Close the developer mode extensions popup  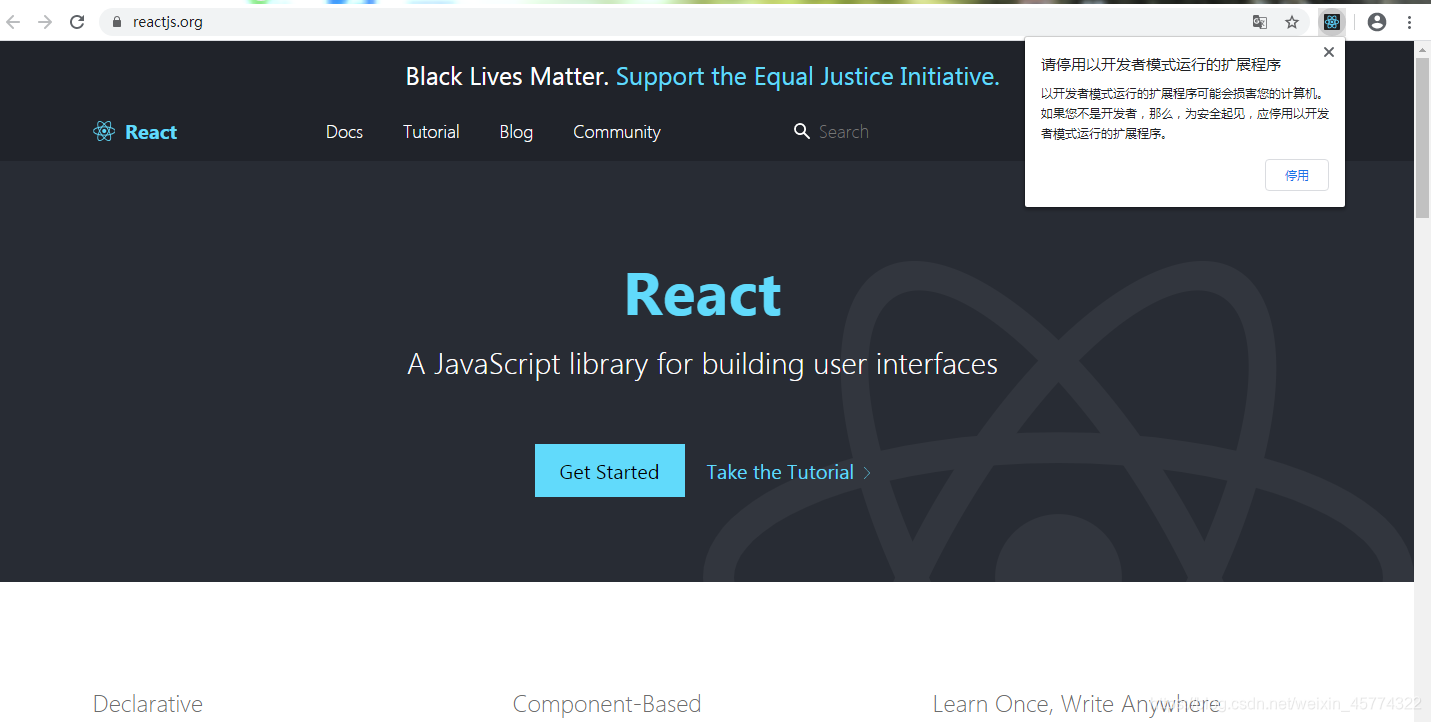1328,52
